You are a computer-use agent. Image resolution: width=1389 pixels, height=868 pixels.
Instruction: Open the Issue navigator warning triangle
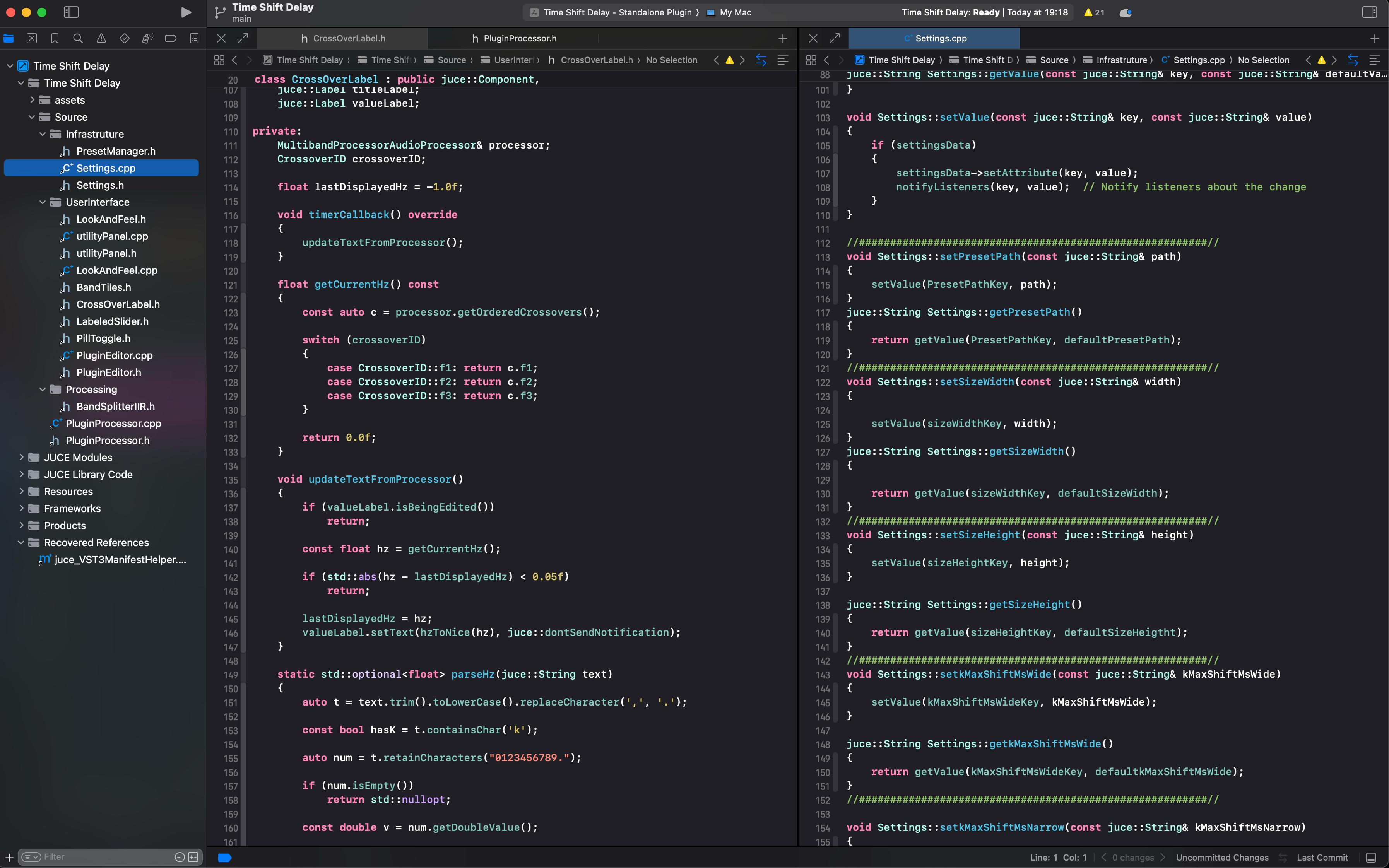tap(101, 38)
